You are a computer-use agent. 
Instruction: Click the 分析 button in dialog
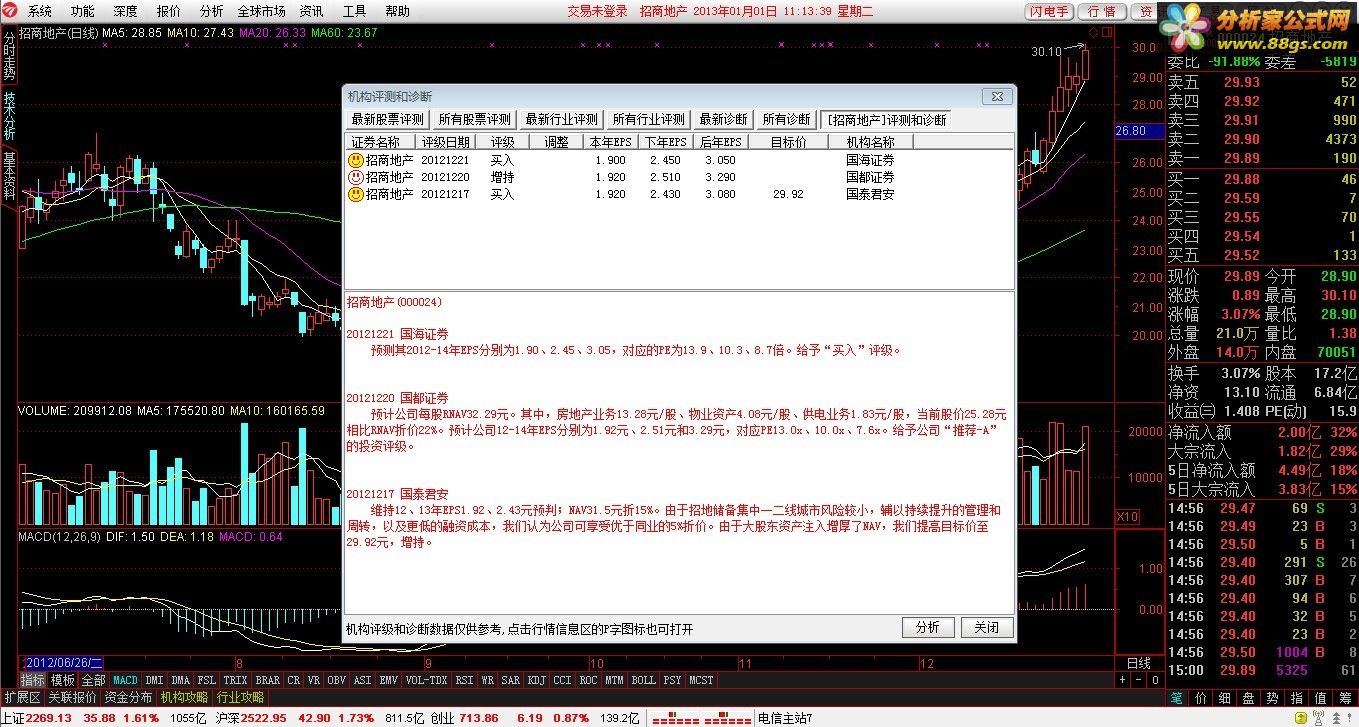[x=927, y=627]
